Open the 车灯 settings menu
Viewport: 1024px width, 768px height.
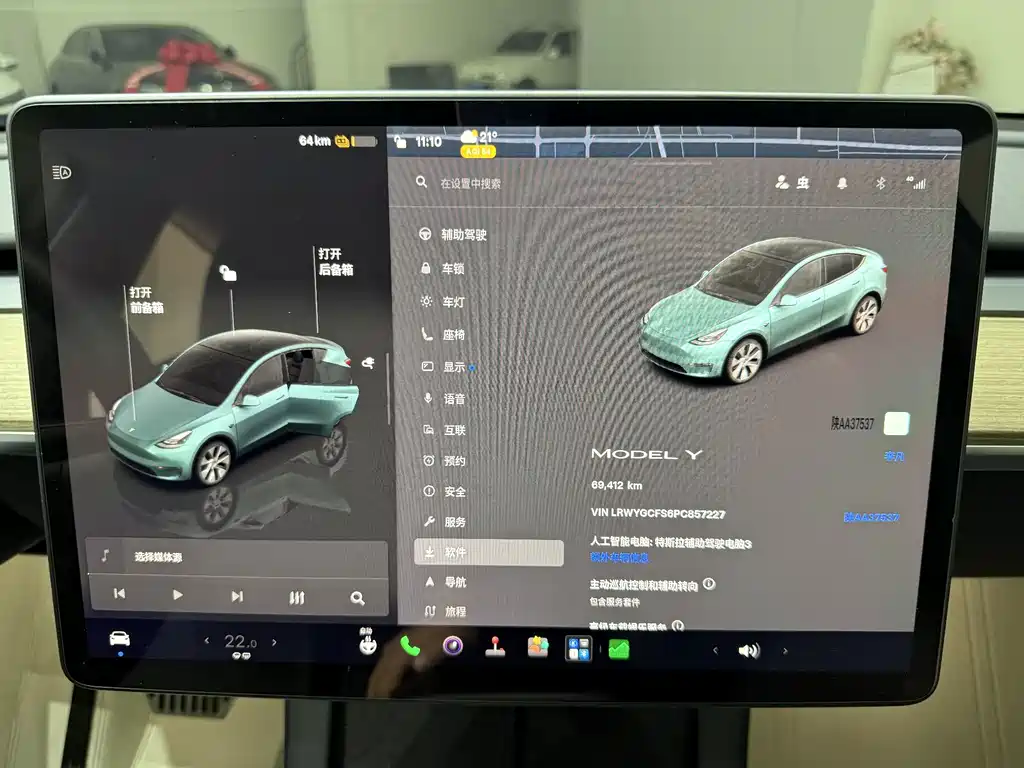tap(443, 302)
